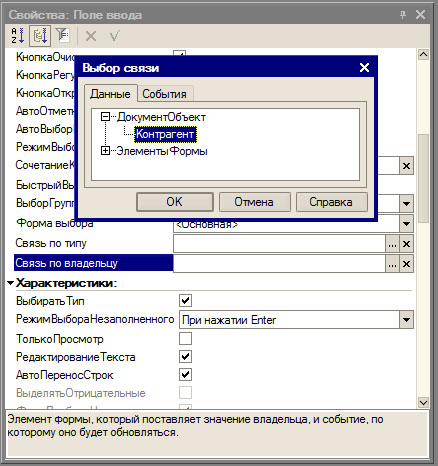This screenshot has width=438, height=466.
Task: Select the ДокументОбъект tree item
Action: click(x=161, y=117)
